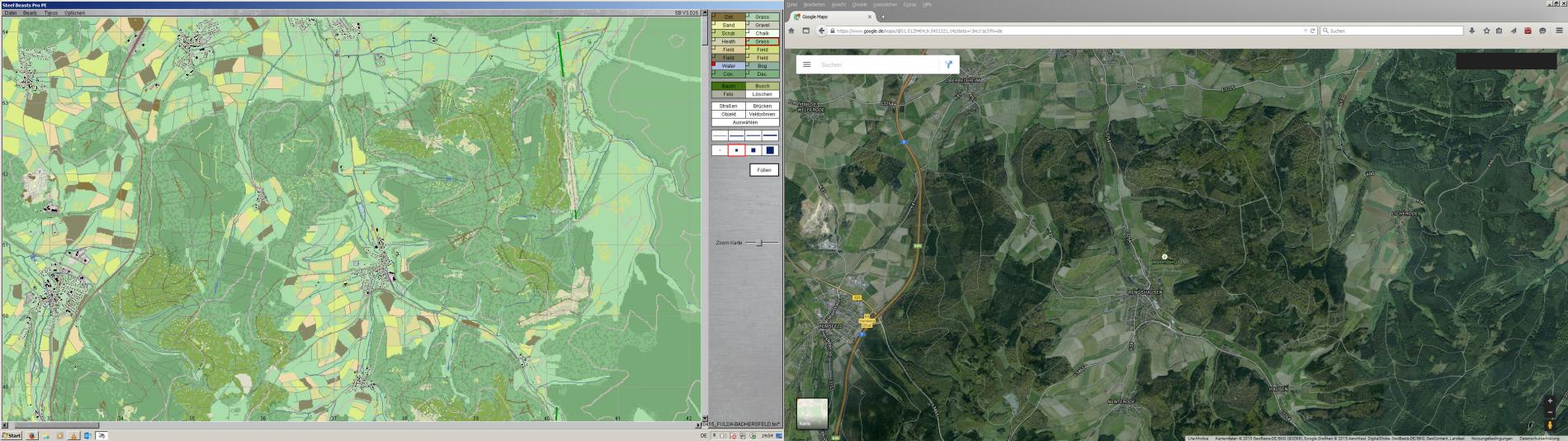Select the smallest brush size square
This screenshot has width=1568, height=441.
coord(720,150)
